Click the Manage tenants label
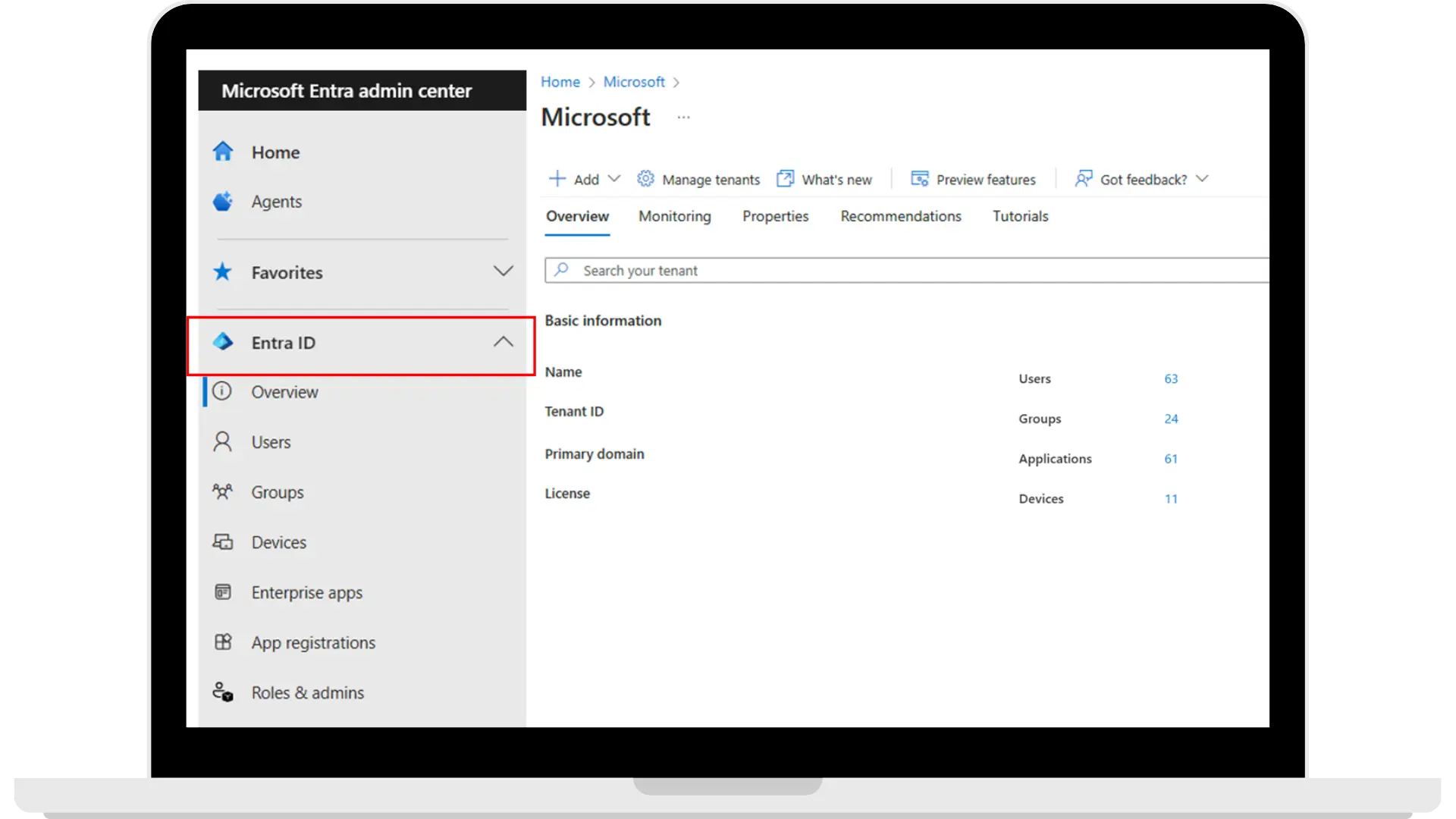This screenshot has height=819, width=1456. click(711, 180)
